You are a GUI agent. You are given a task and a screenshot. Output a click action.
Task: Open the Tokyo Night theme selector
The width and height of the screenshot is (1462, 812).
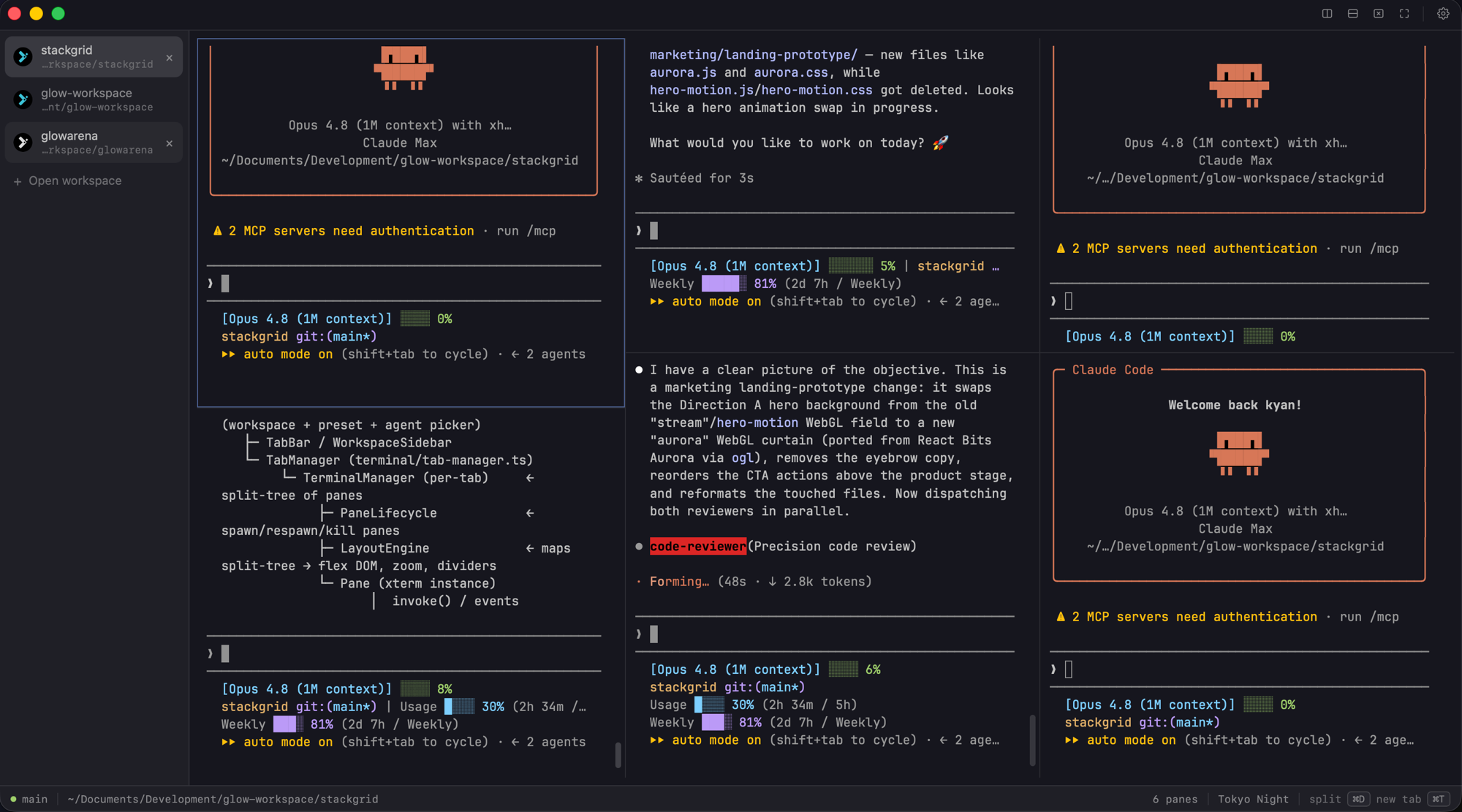1253,799
